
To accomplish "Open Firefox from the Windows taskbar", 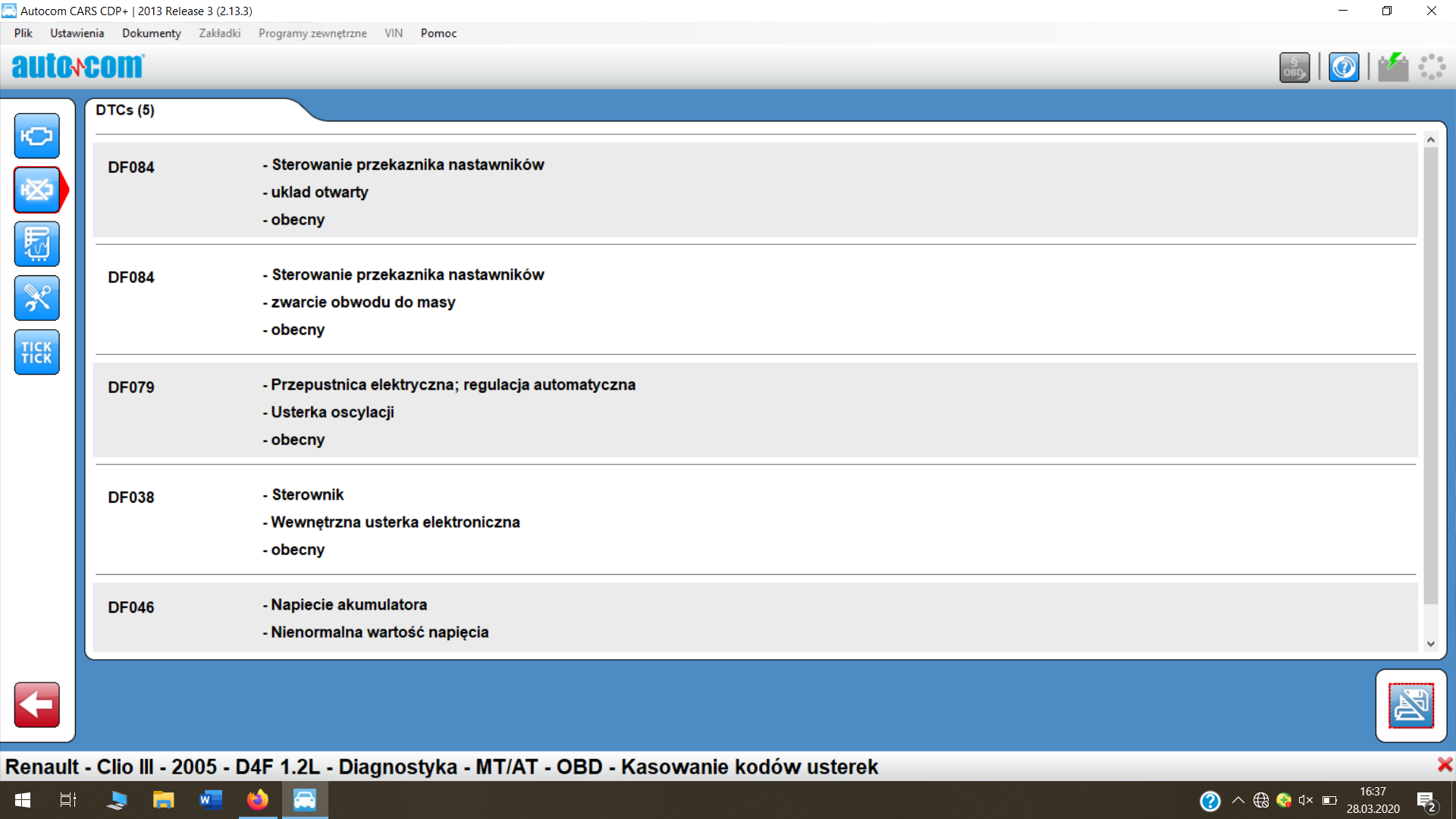I will (258, 800).
